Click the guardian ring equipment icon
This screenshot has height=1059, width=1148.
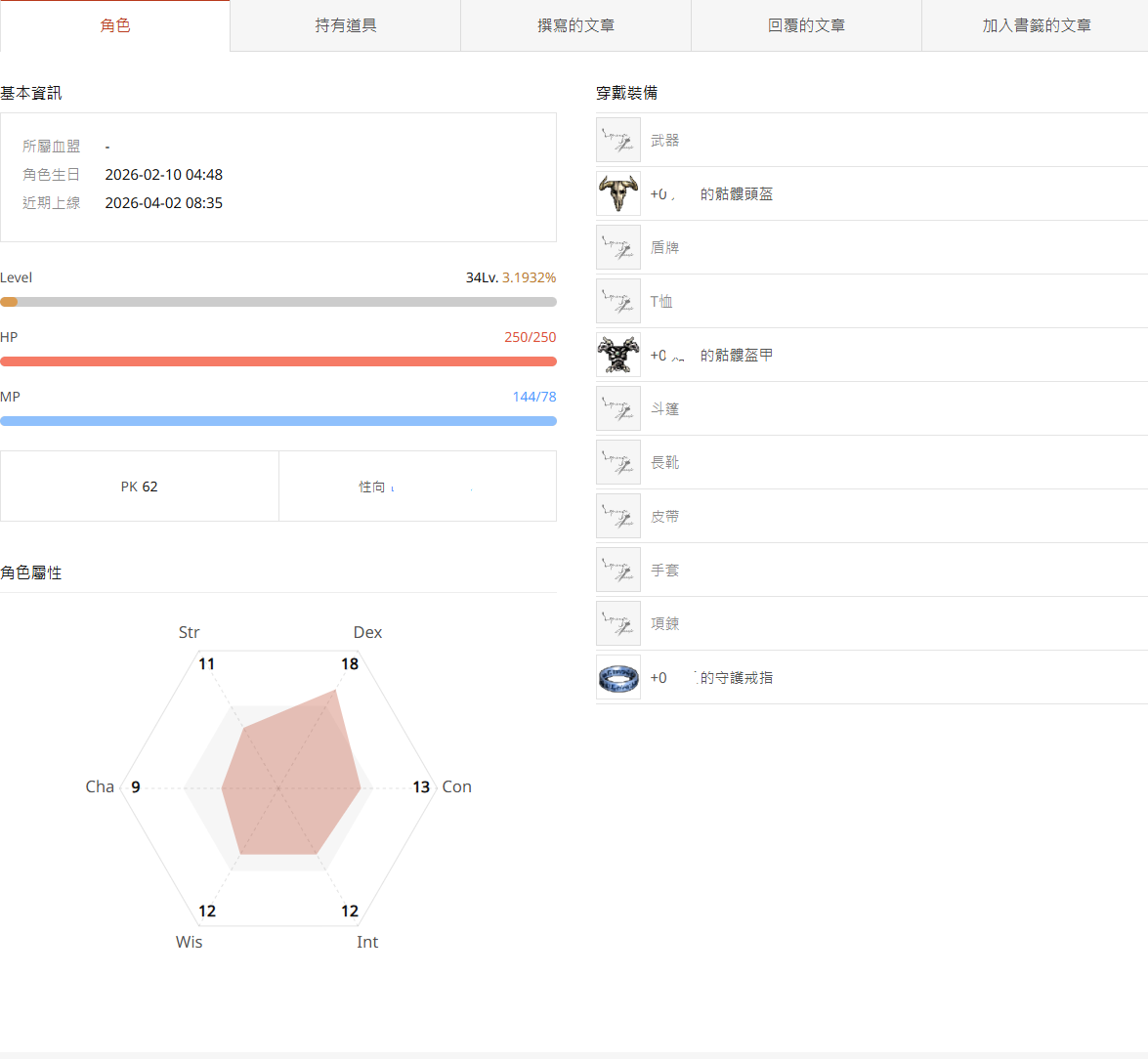618,677
